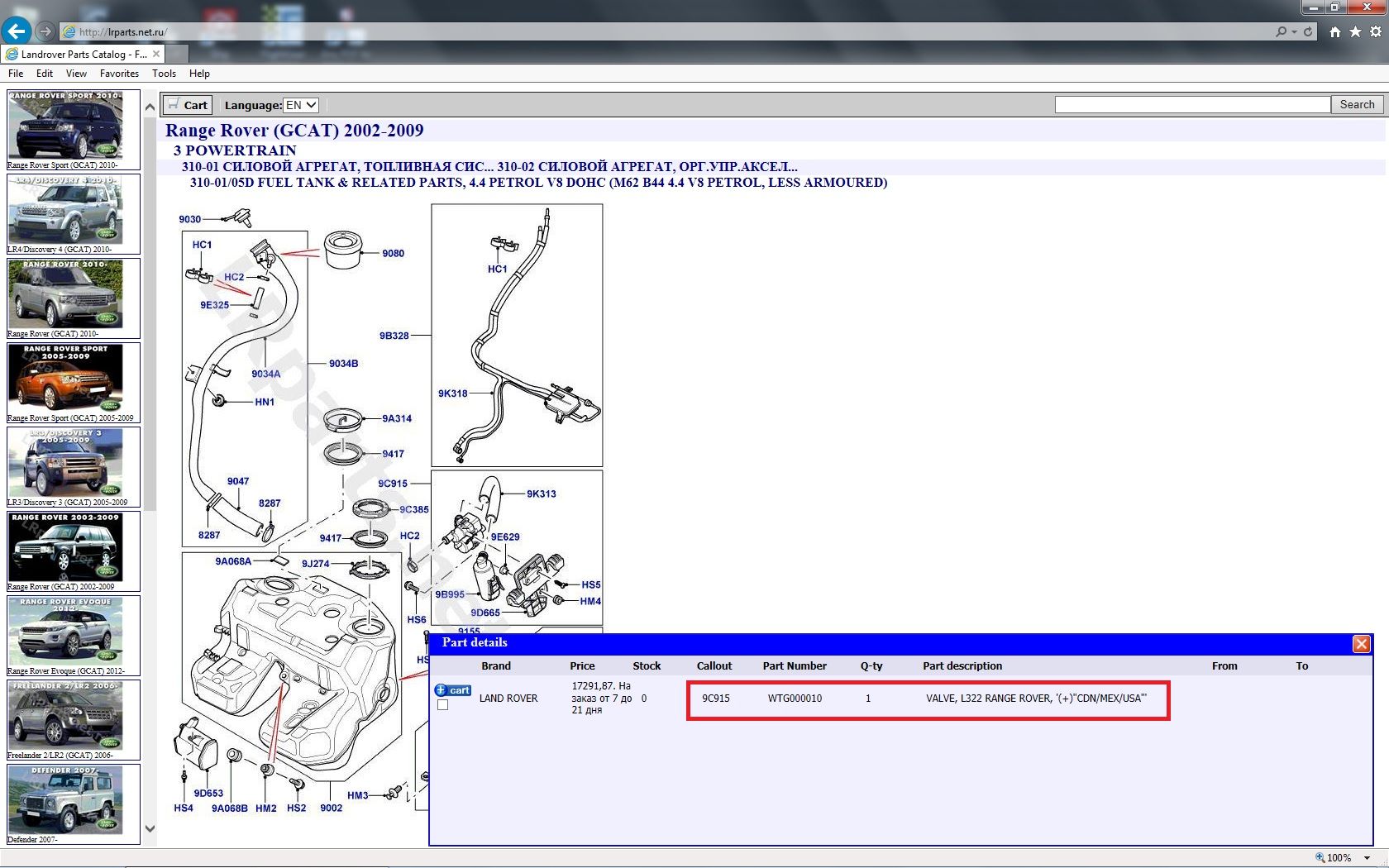The width and height of the screenshot is (1389, 868).
Task: Click callout 9B328 in the diagram
Action: (x=394, y=336)
